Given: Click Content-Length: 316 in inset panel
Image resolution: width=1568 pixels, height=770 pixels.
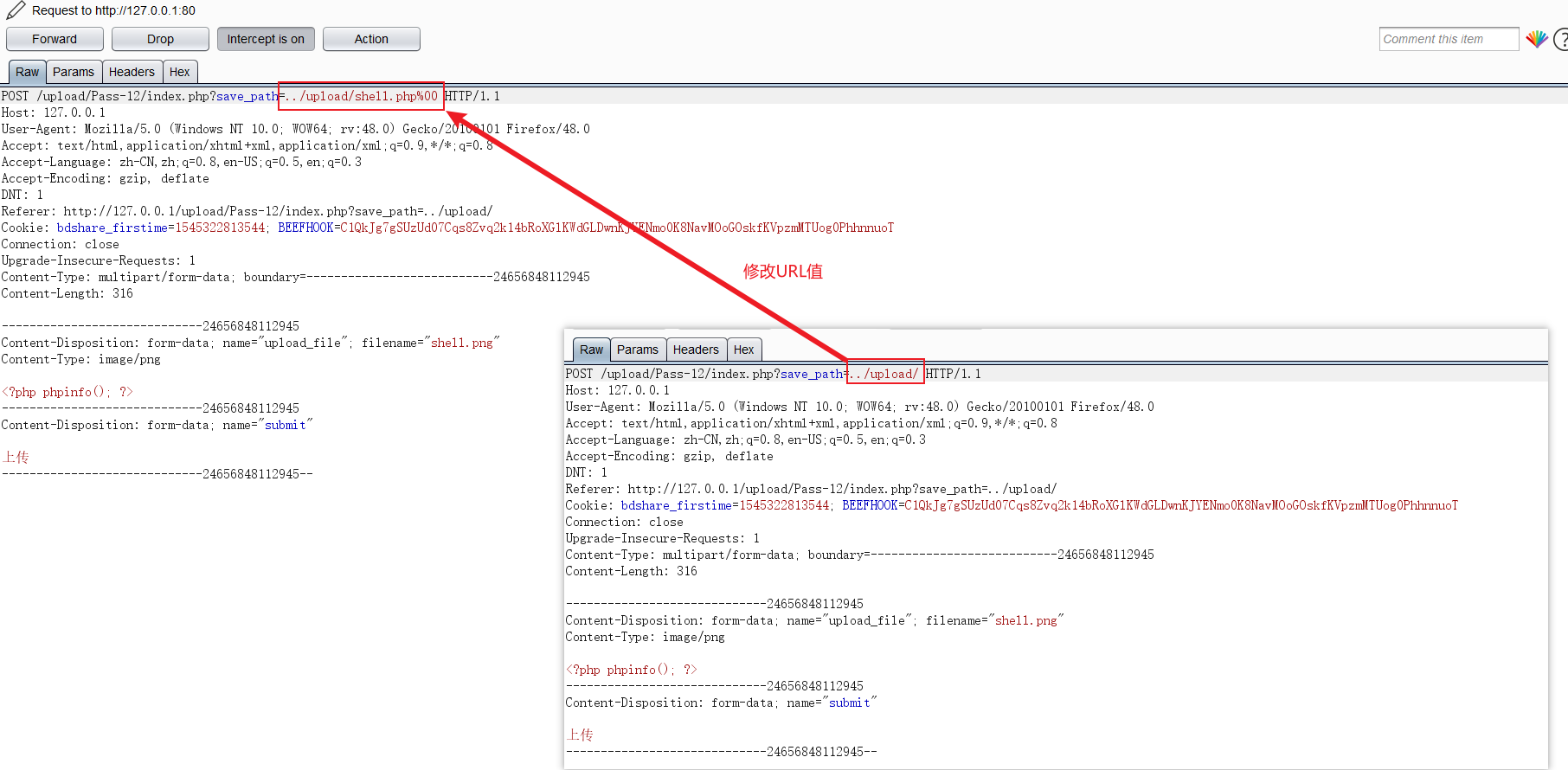Looking at the screenshot, I should [631, 571].
